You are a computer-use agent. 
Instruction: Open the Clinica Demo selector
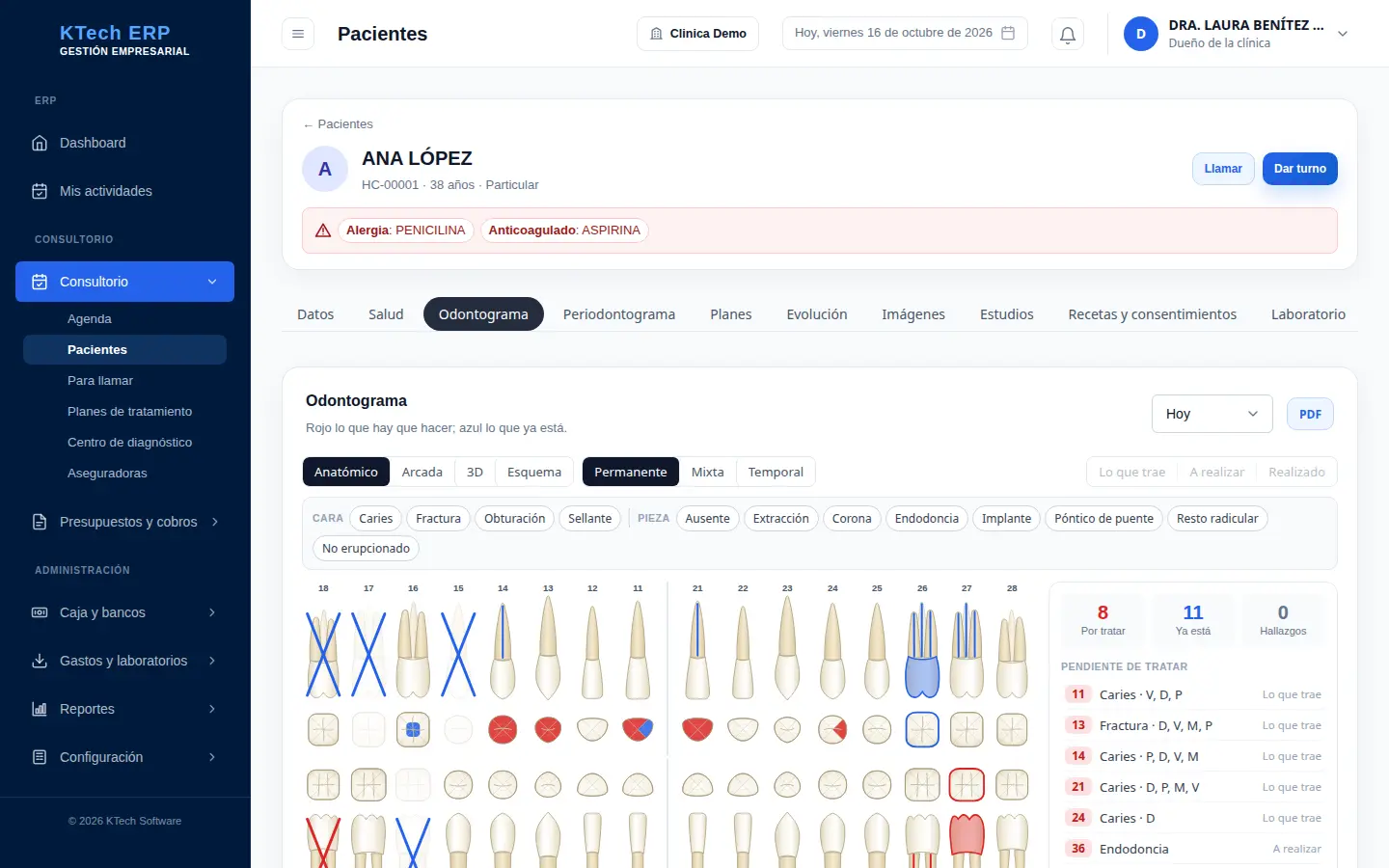[x=698, y=34]
